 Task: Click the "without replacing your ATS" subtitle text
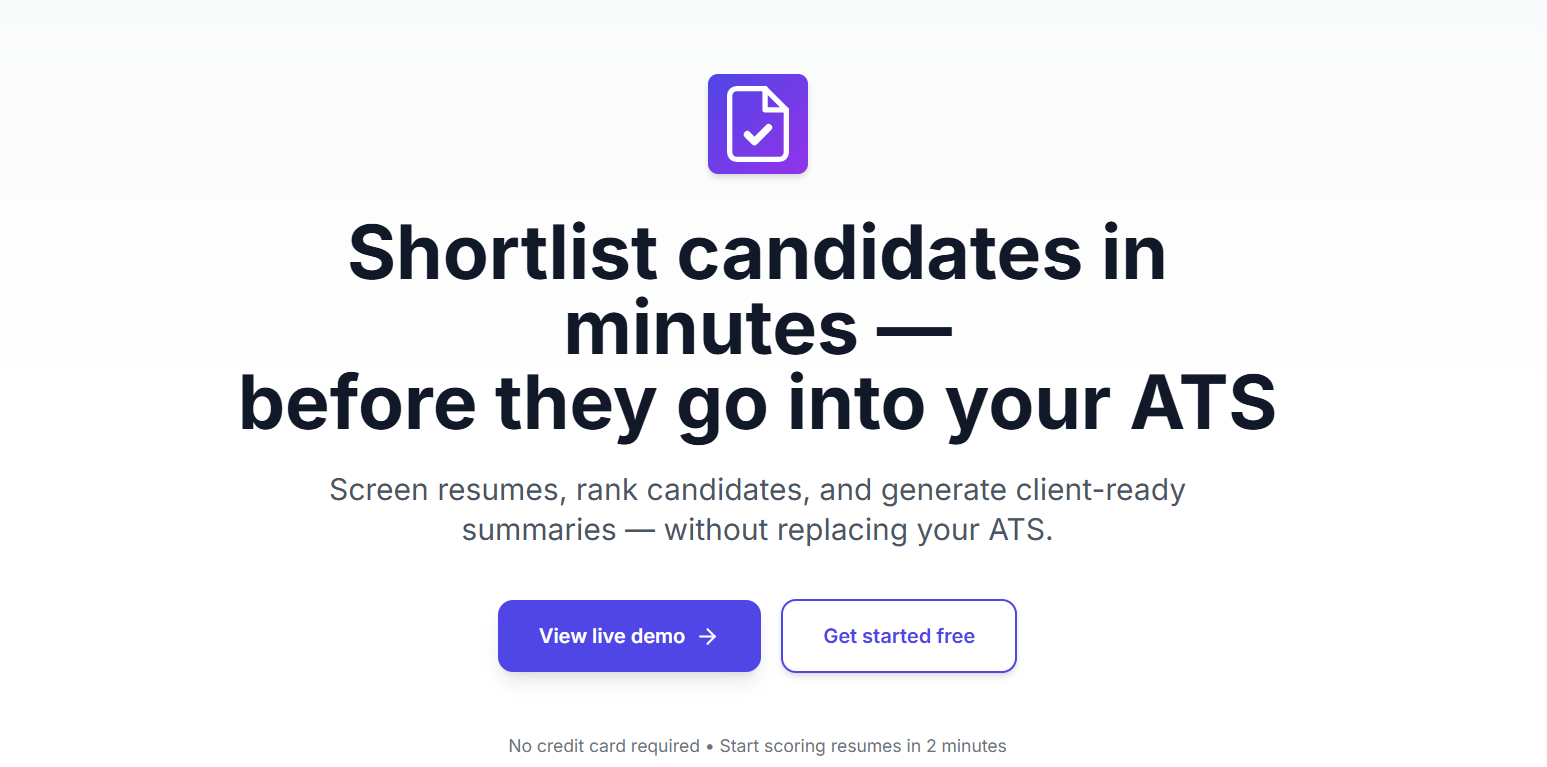[x=858, y=529]
